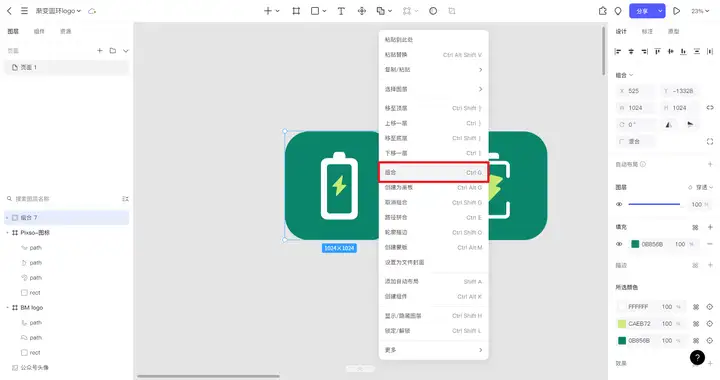Viewport: 720px width, 380px height.
Task: Remove the 0B856B fill with minus
Action: (x=710, y=244)
